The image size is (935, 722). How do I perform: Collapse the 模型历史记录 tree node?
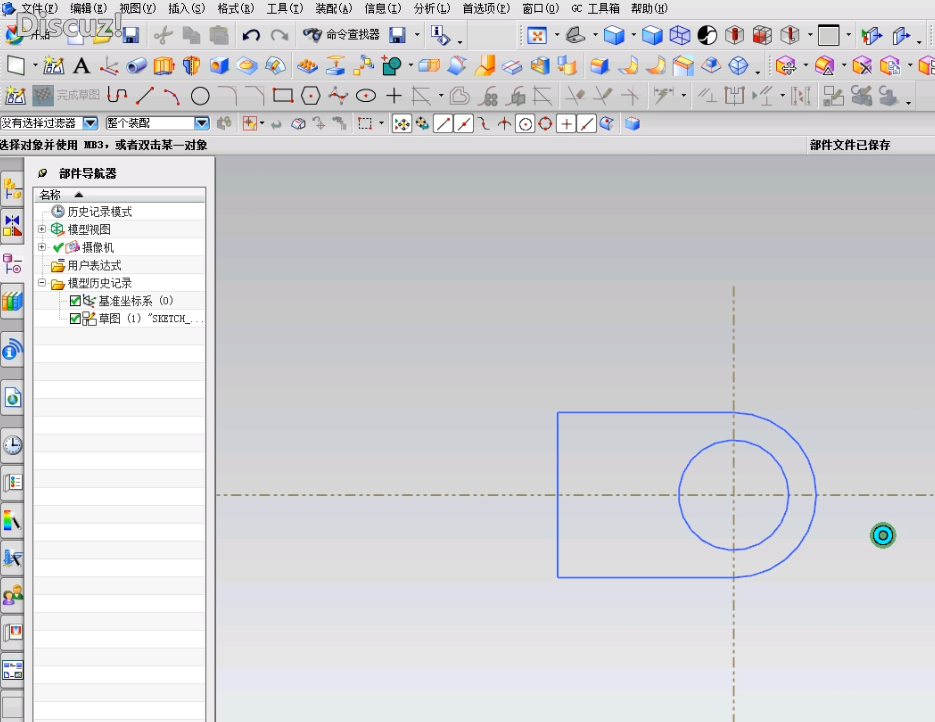coord(42,283)
